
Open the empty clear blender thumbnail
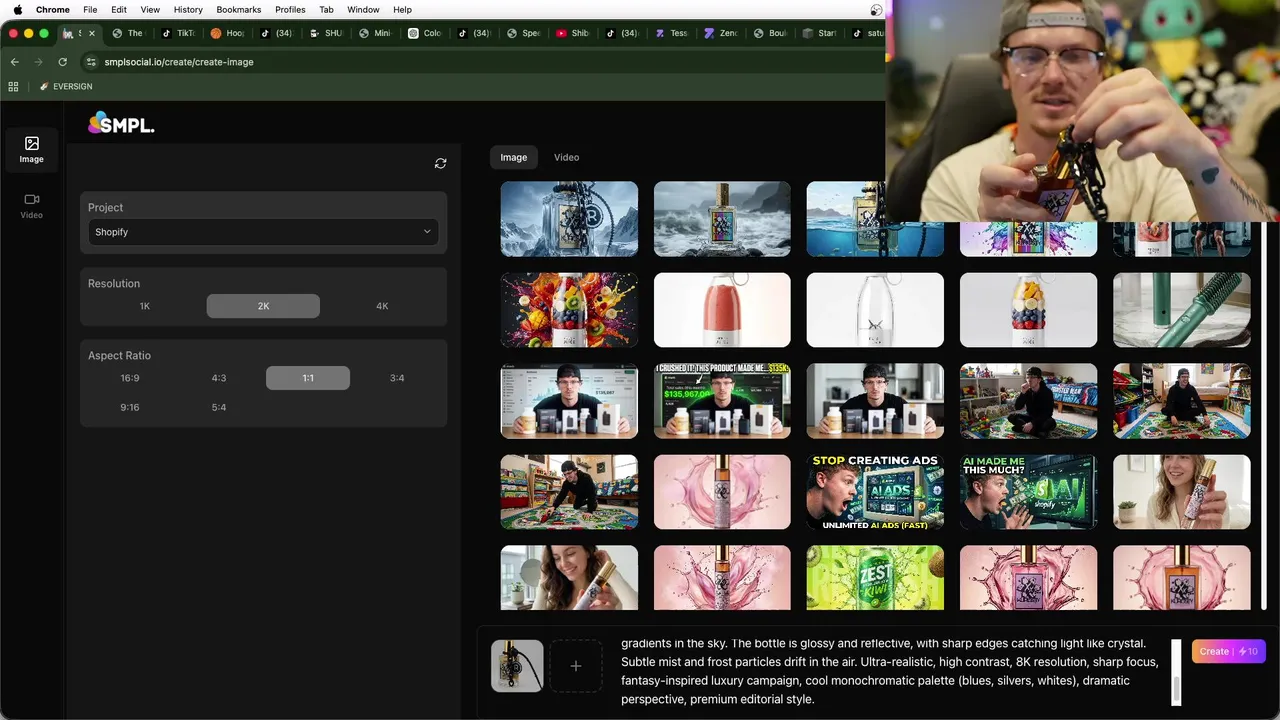pyautogui.click(x=875, y=310)
